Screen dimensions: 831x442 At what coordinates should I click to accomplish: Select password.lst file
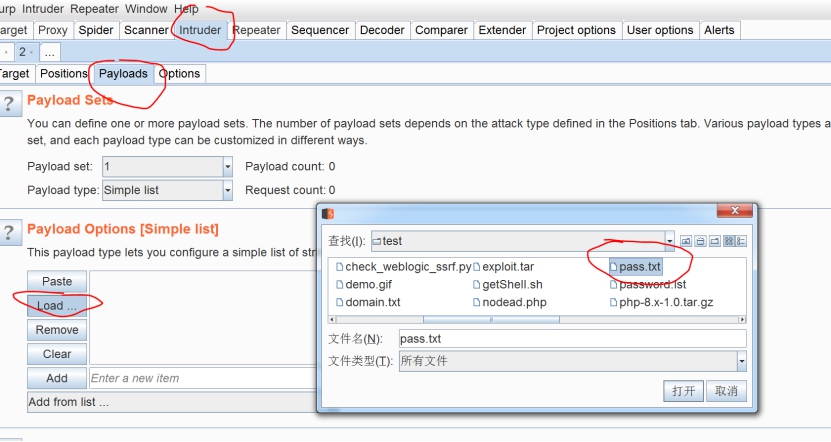point(648,285)
